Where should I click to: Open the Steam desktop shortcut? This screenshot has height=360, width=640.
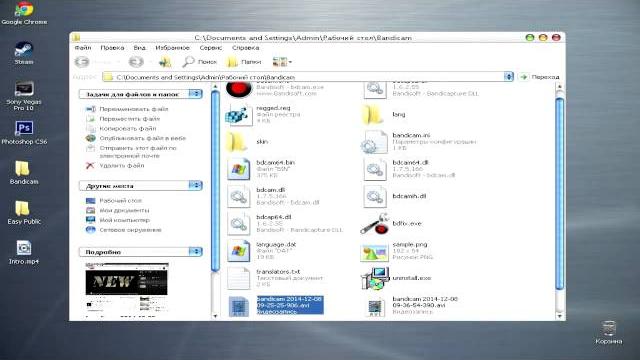24,53
